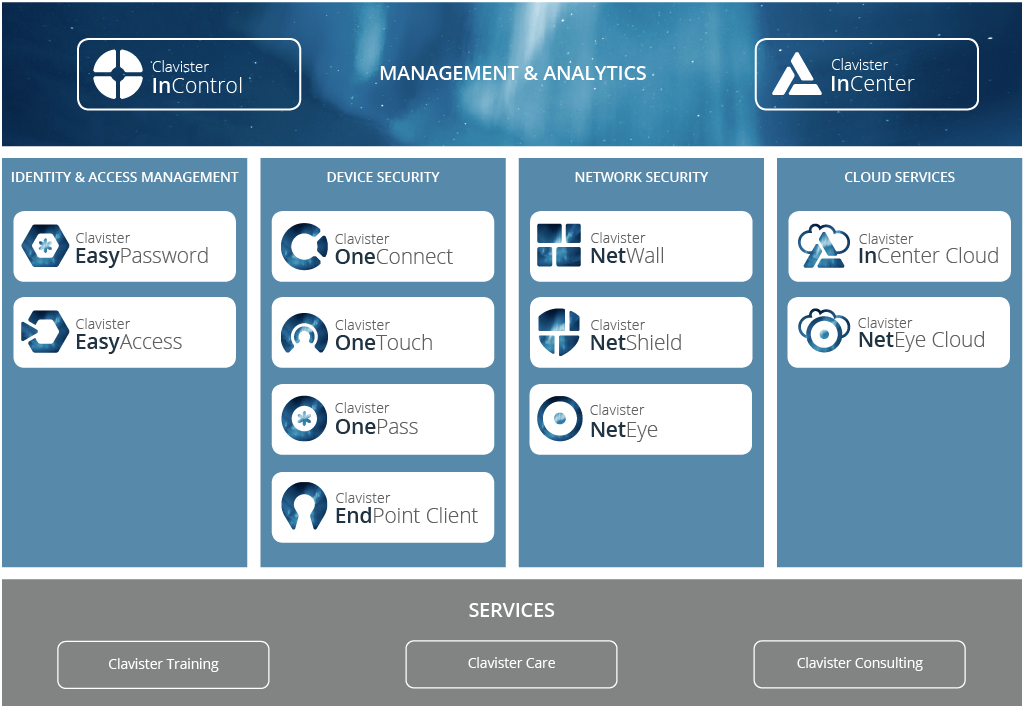Select the Clavister InControl text label

click(x=197, y=77)
